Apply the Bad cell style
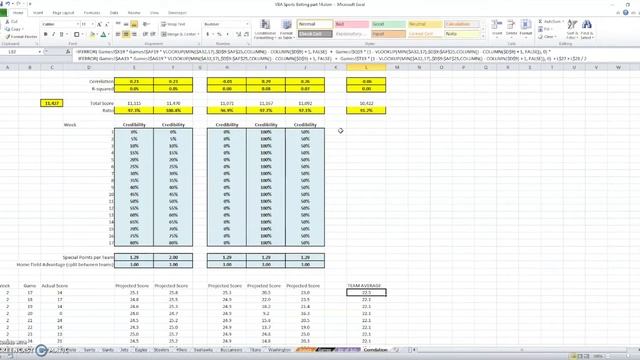Image resolution: width=640 pixels, height=360 pixels. [351, 24]
